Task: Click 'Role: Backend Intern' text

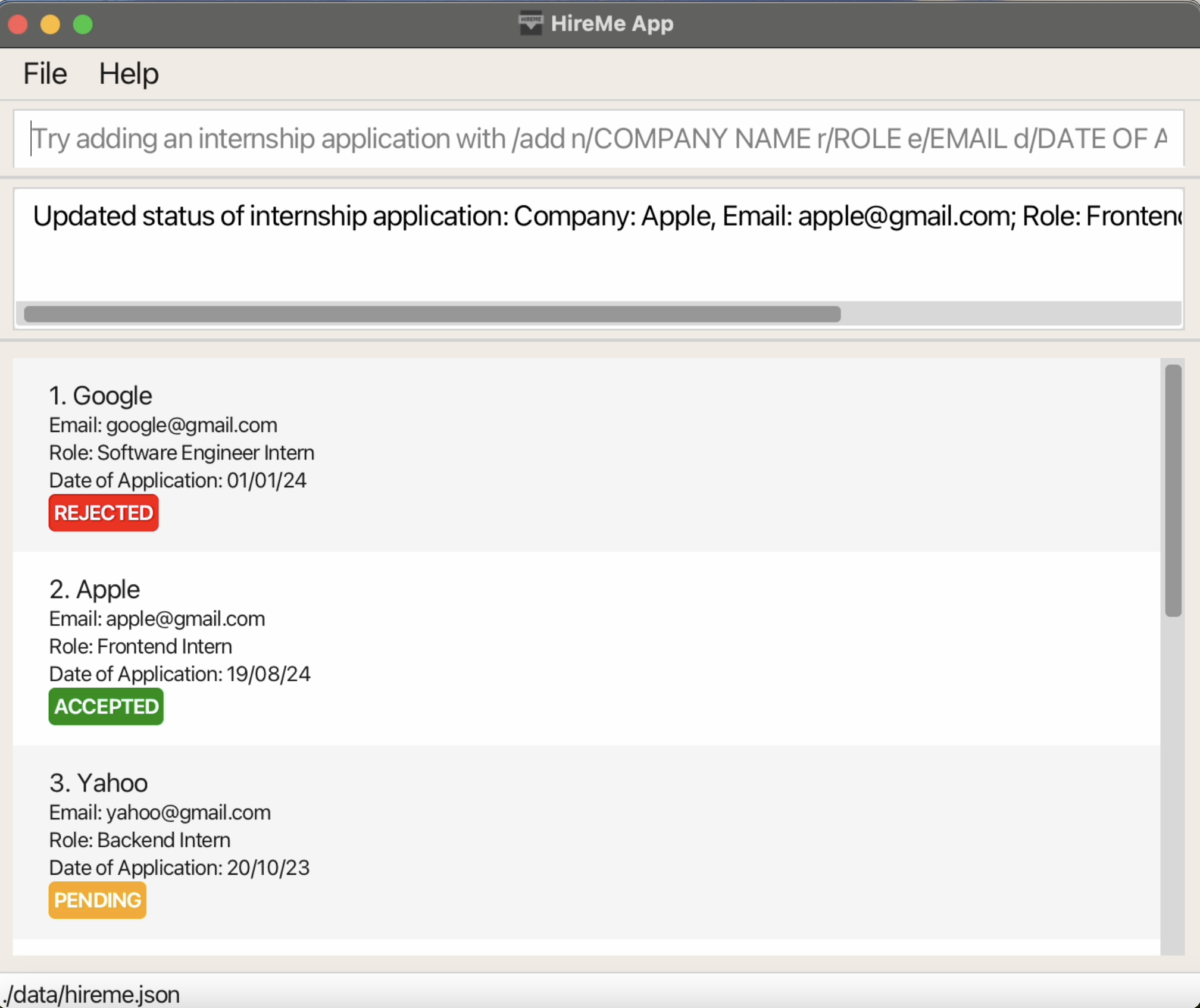Action: (139, 840)
